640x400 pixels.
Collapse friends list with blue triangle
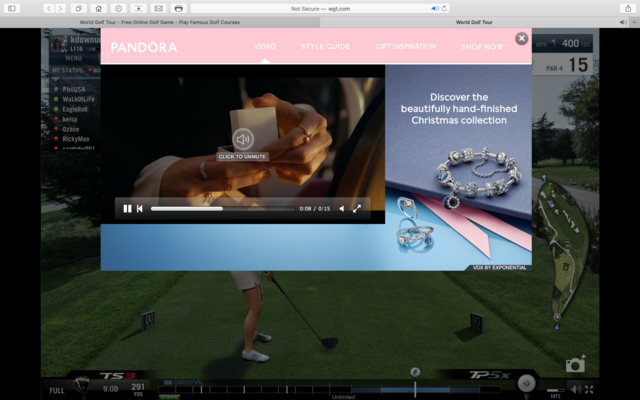coord(56,79)
